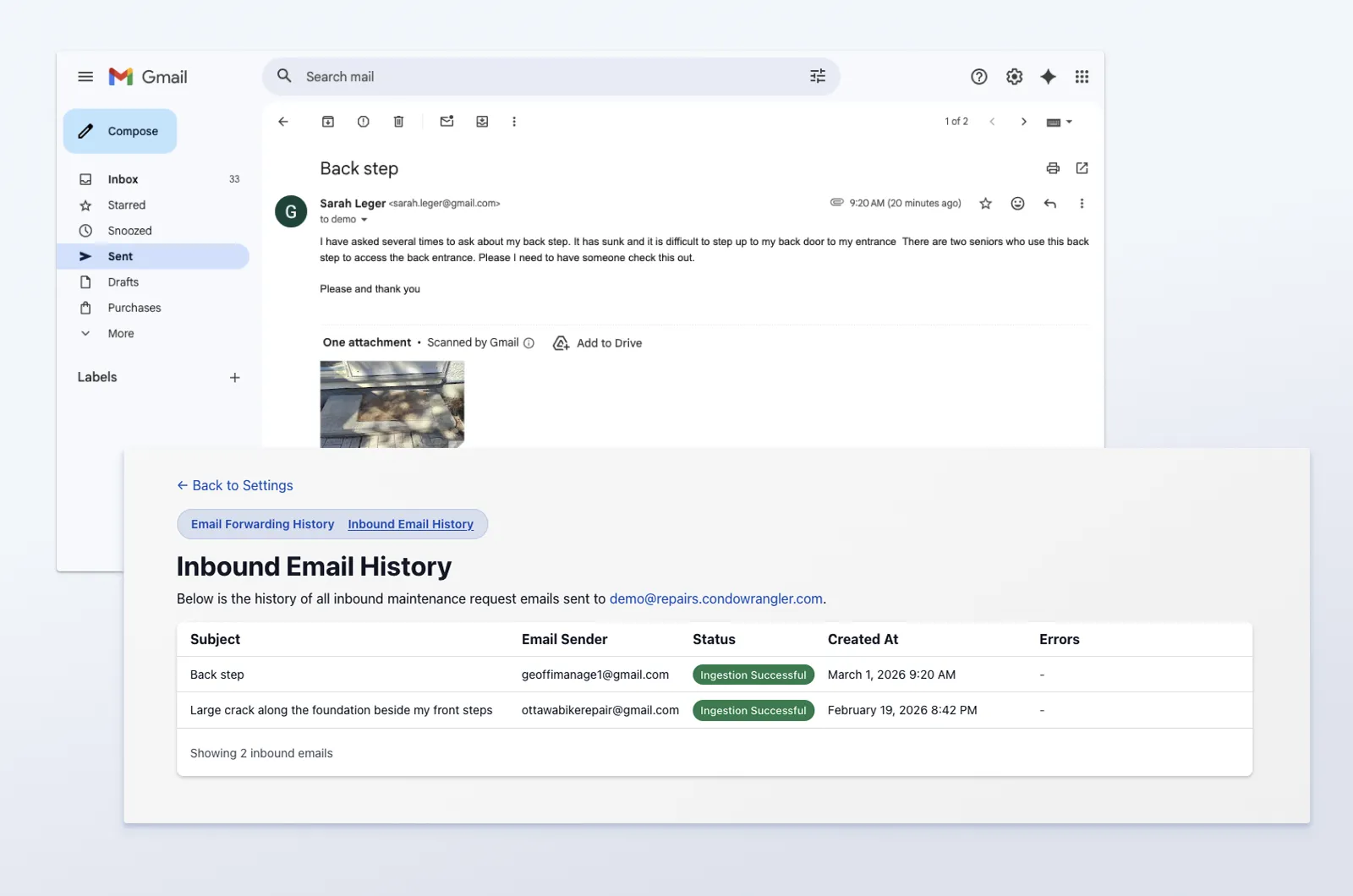Go back to the Sent list arrow
The width and height of the screenshot is (1353, 896).
[283, 122]
